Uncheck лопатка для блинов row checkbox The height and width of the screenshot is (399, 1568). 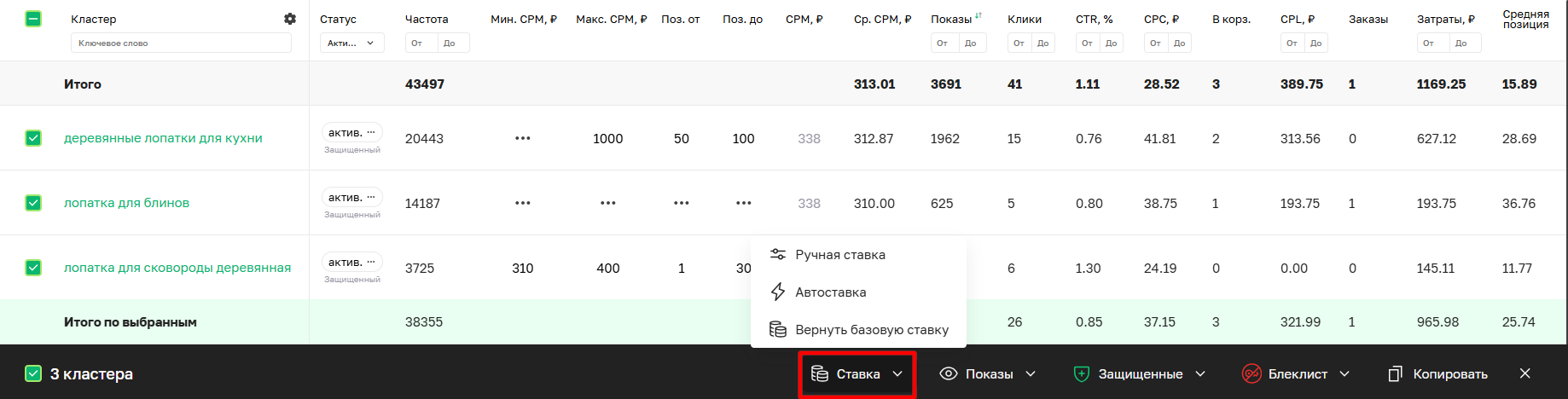tap(33, 203)
